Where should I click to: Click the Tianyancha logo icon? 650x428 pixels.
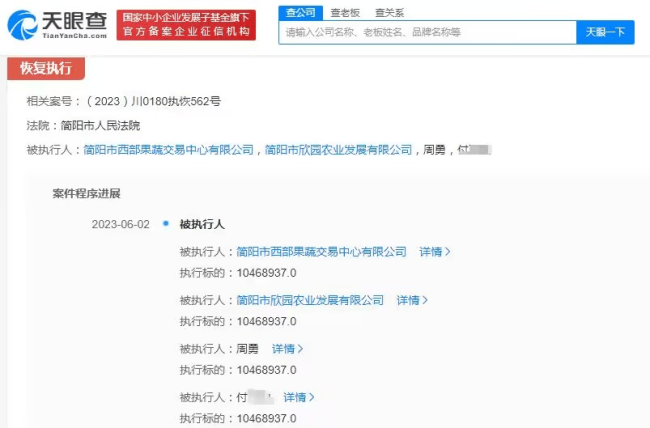[x=22, y=25]
